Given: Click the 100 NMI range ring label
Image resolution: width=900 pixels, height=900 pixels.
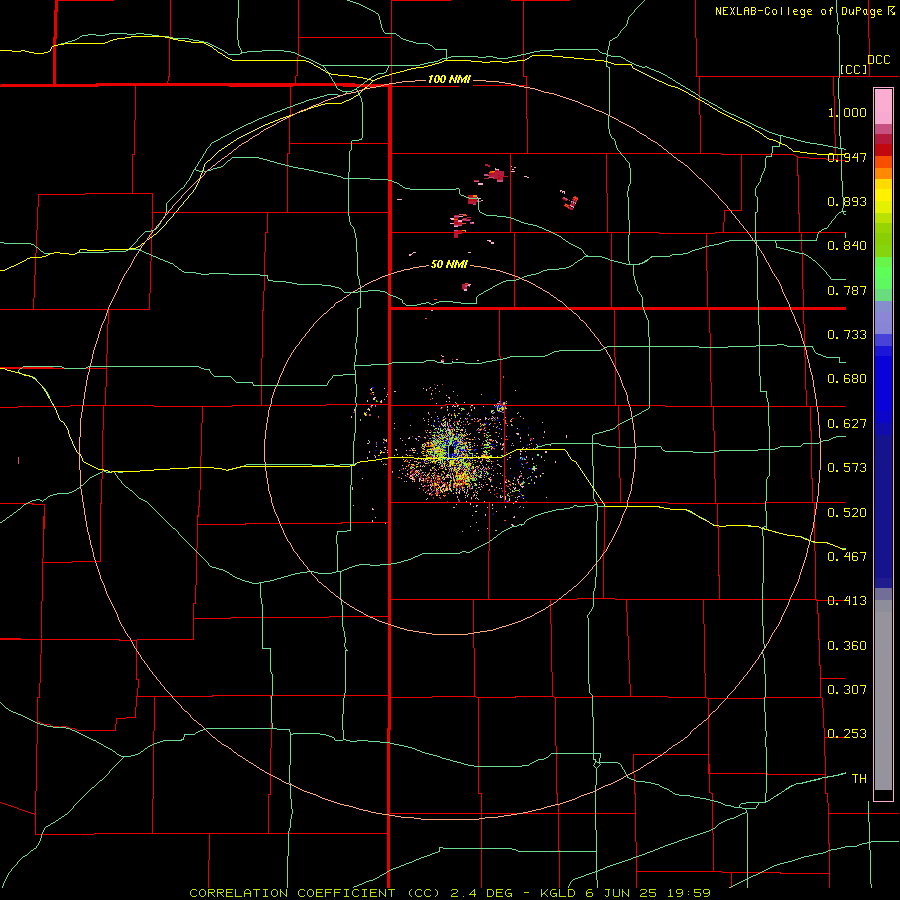Looking at the screenshot, I should tap(449, 79).
